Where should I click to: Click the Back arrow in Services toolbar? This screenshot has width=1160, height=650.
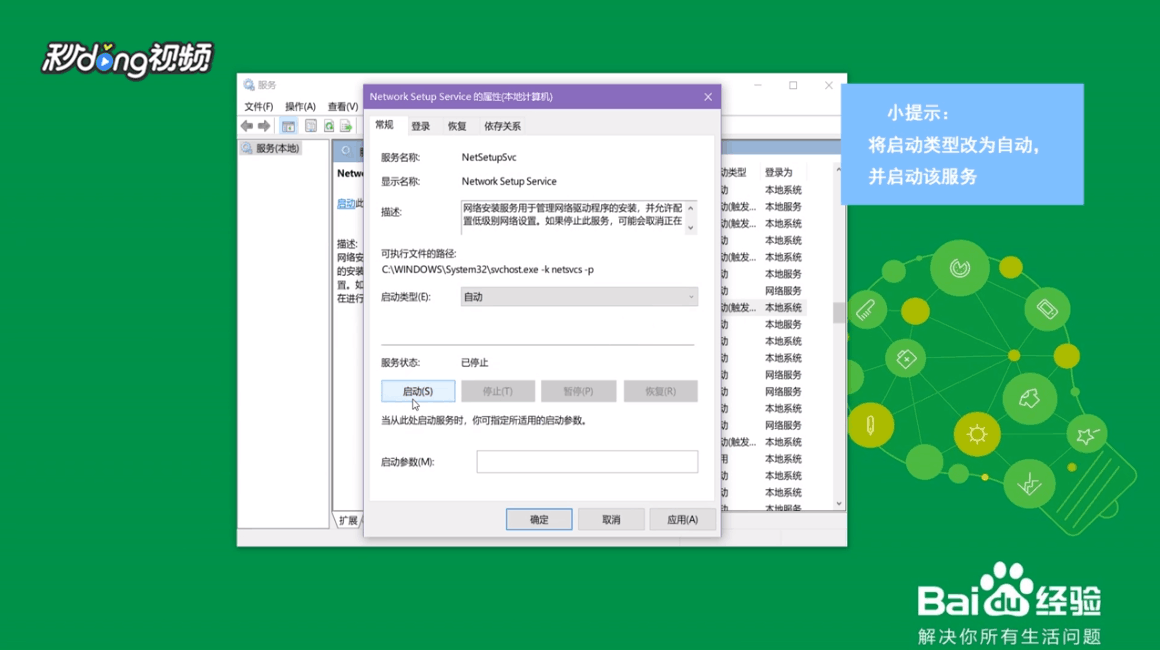click(x=247, y=126)
